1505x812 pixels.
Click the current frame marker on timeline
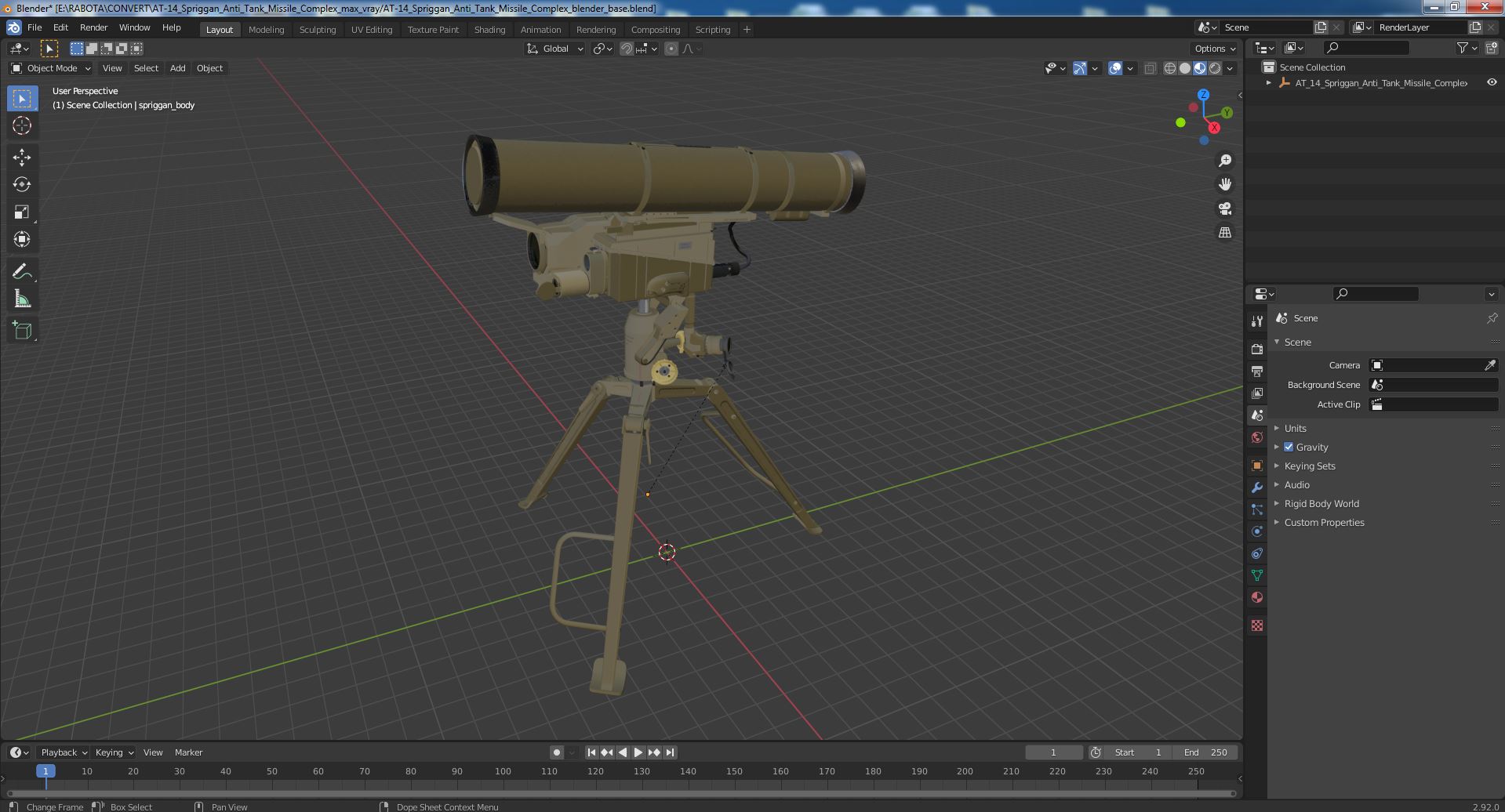tap(45, 771)
